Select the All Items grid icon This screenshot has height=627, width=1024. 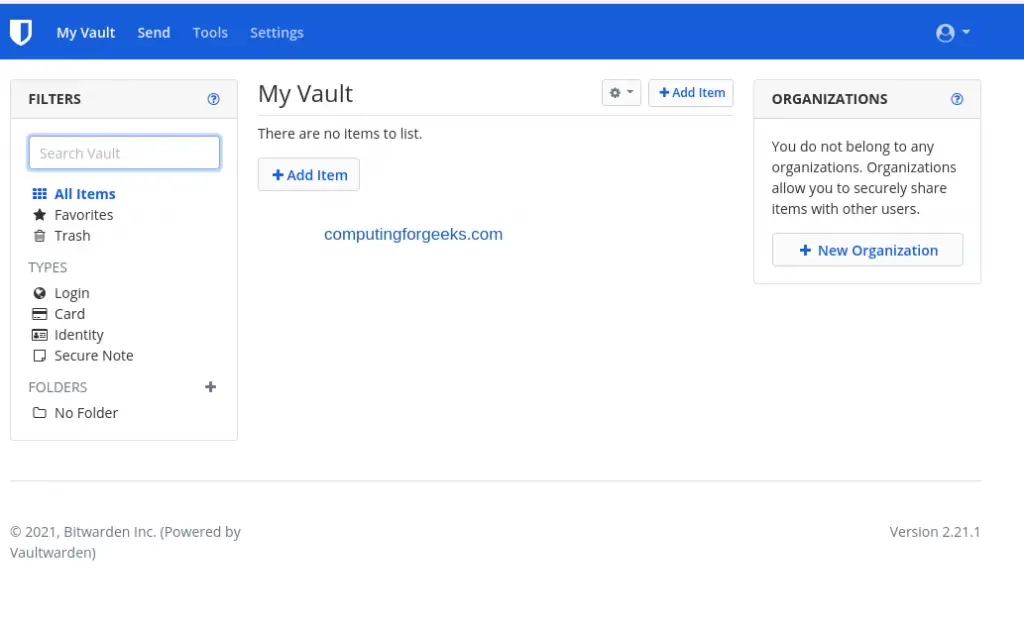click(40, 193)
